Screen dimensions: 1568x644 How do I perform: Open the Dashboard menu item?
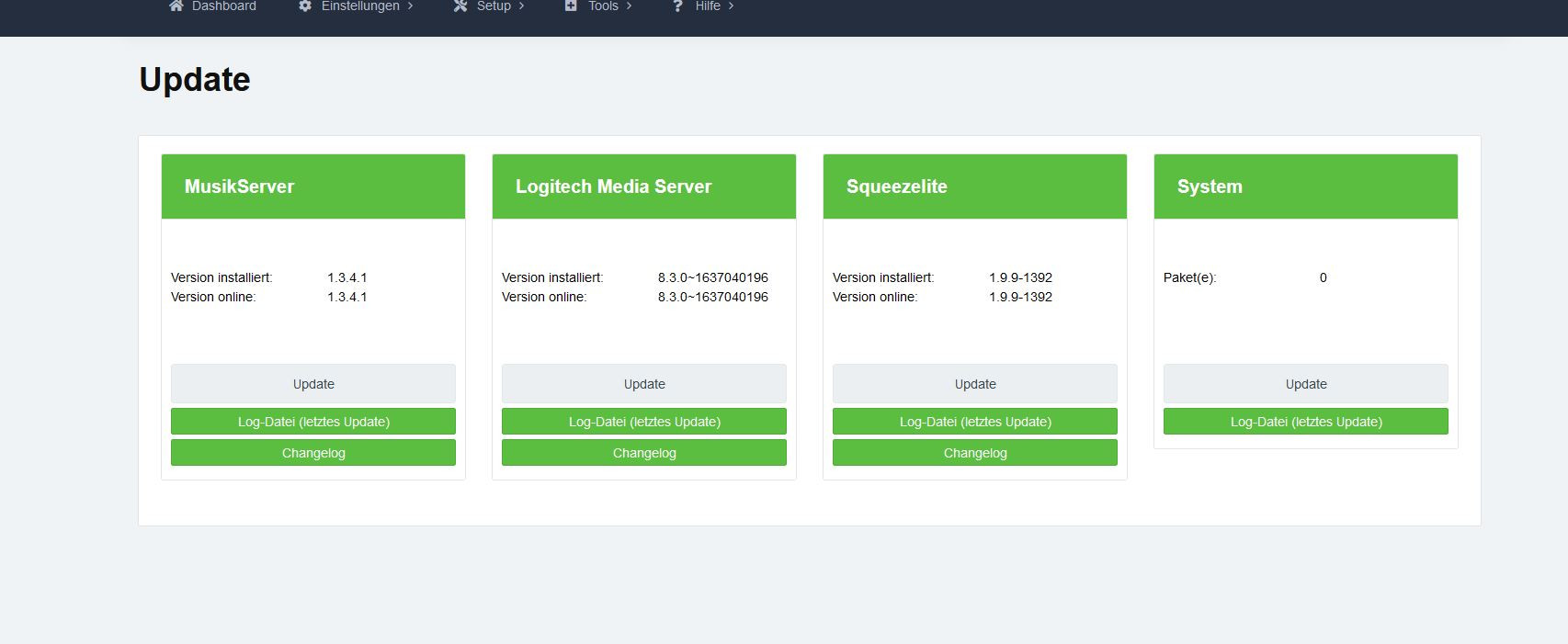pos(223,6)
